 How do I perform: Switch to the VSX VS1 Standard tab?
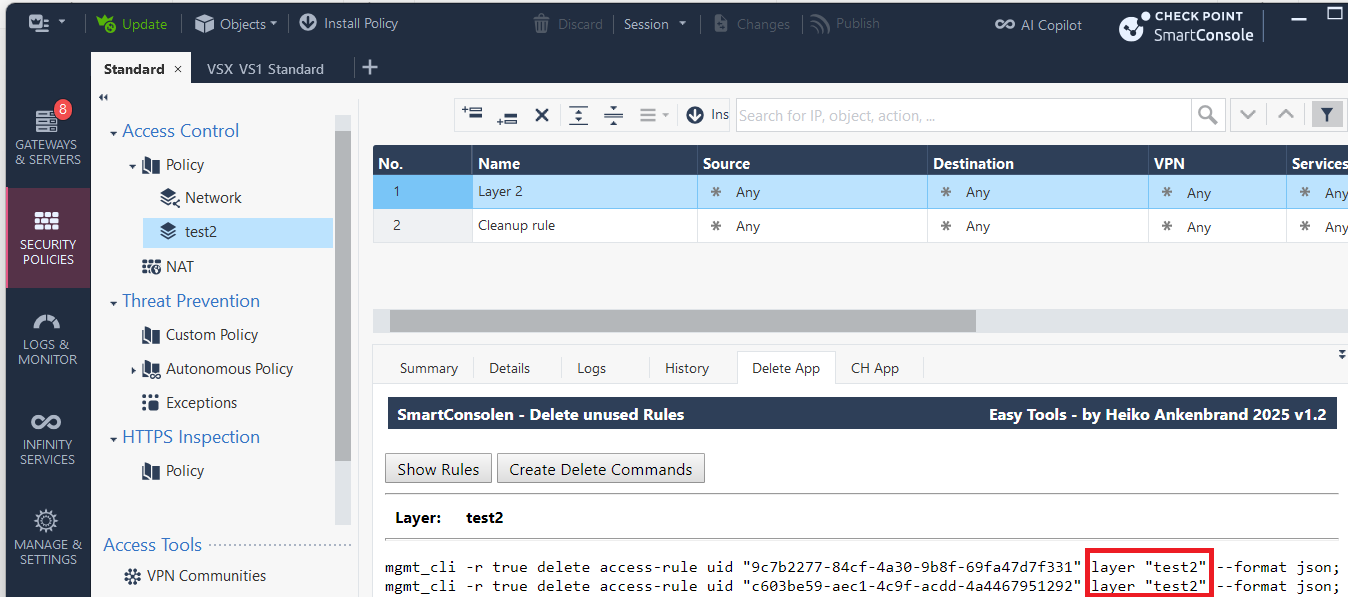[265, 69]
